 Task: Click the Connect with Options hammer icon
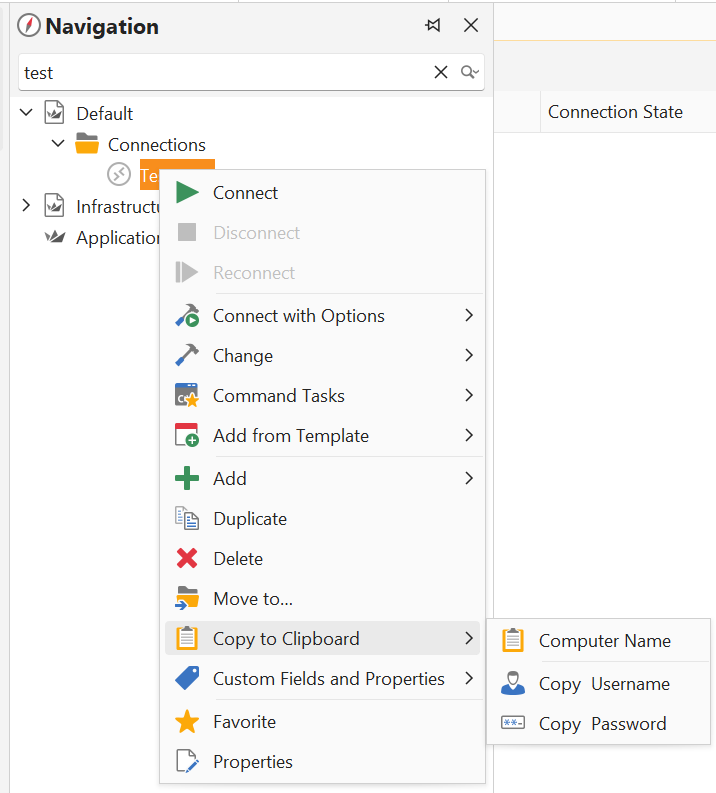tap(187, 316)
